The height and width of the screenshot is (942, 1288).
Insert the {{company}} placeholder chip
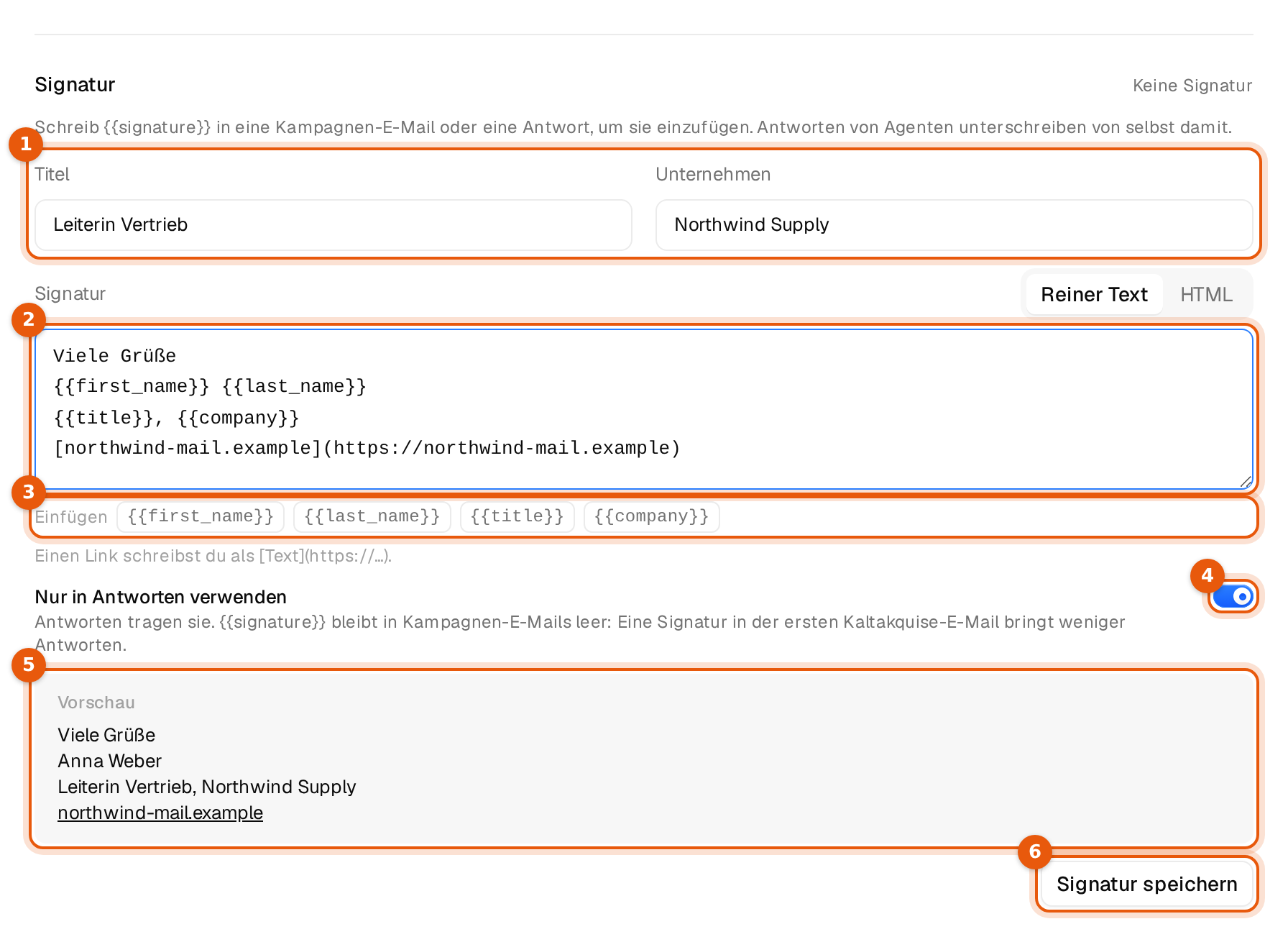652,516
